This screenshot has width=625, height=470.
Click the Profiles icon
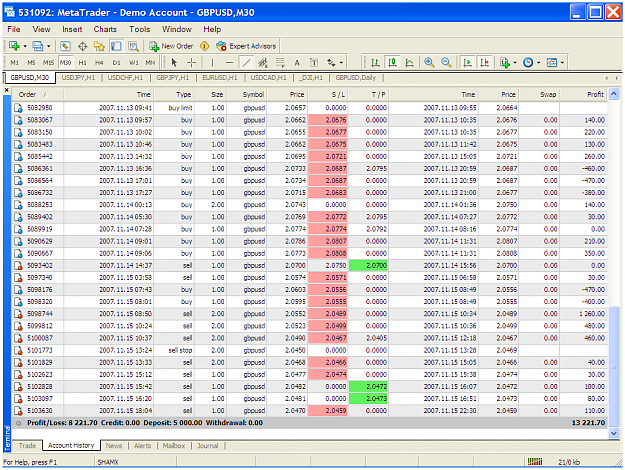[x=37, y=46]
